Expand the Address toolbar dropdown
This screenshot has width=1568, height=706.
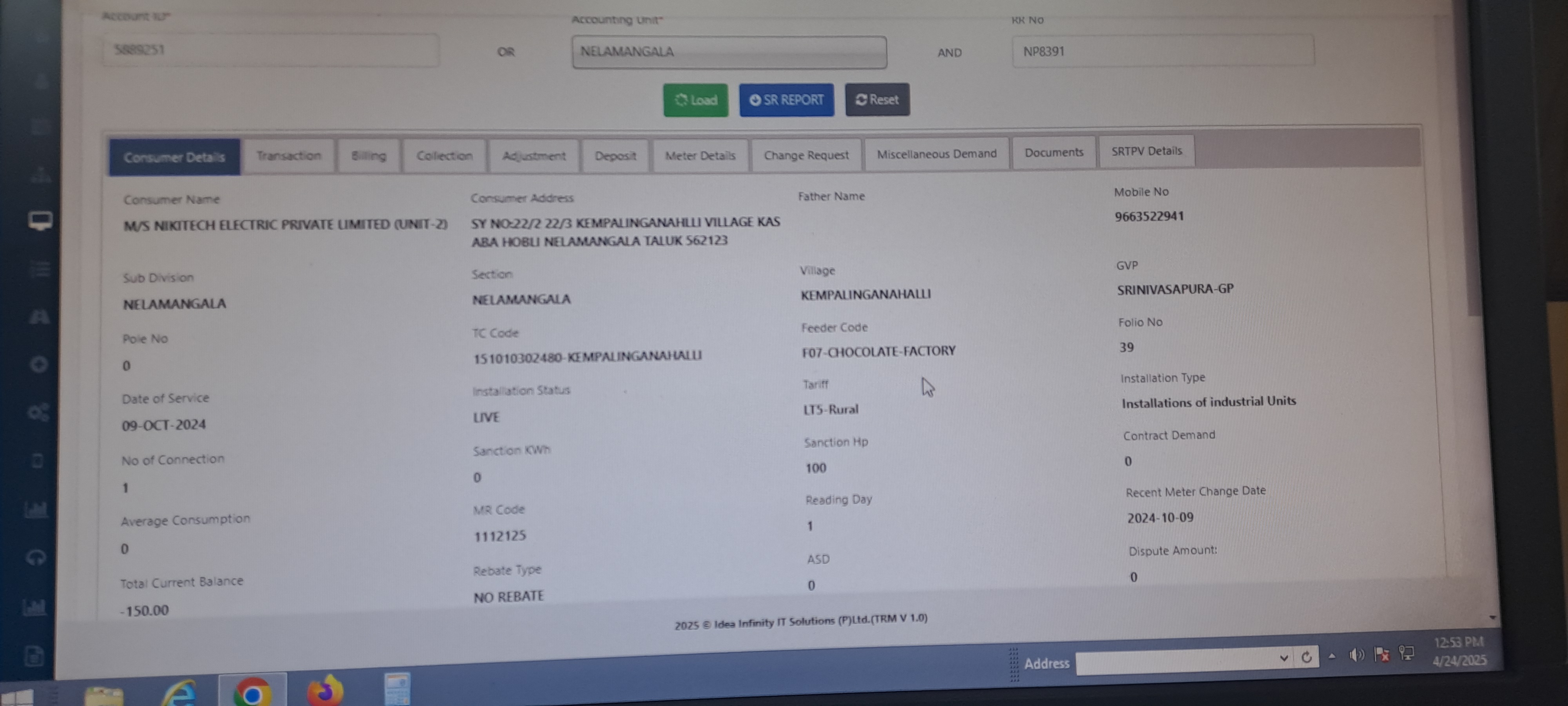click(x=1283, y=658)
